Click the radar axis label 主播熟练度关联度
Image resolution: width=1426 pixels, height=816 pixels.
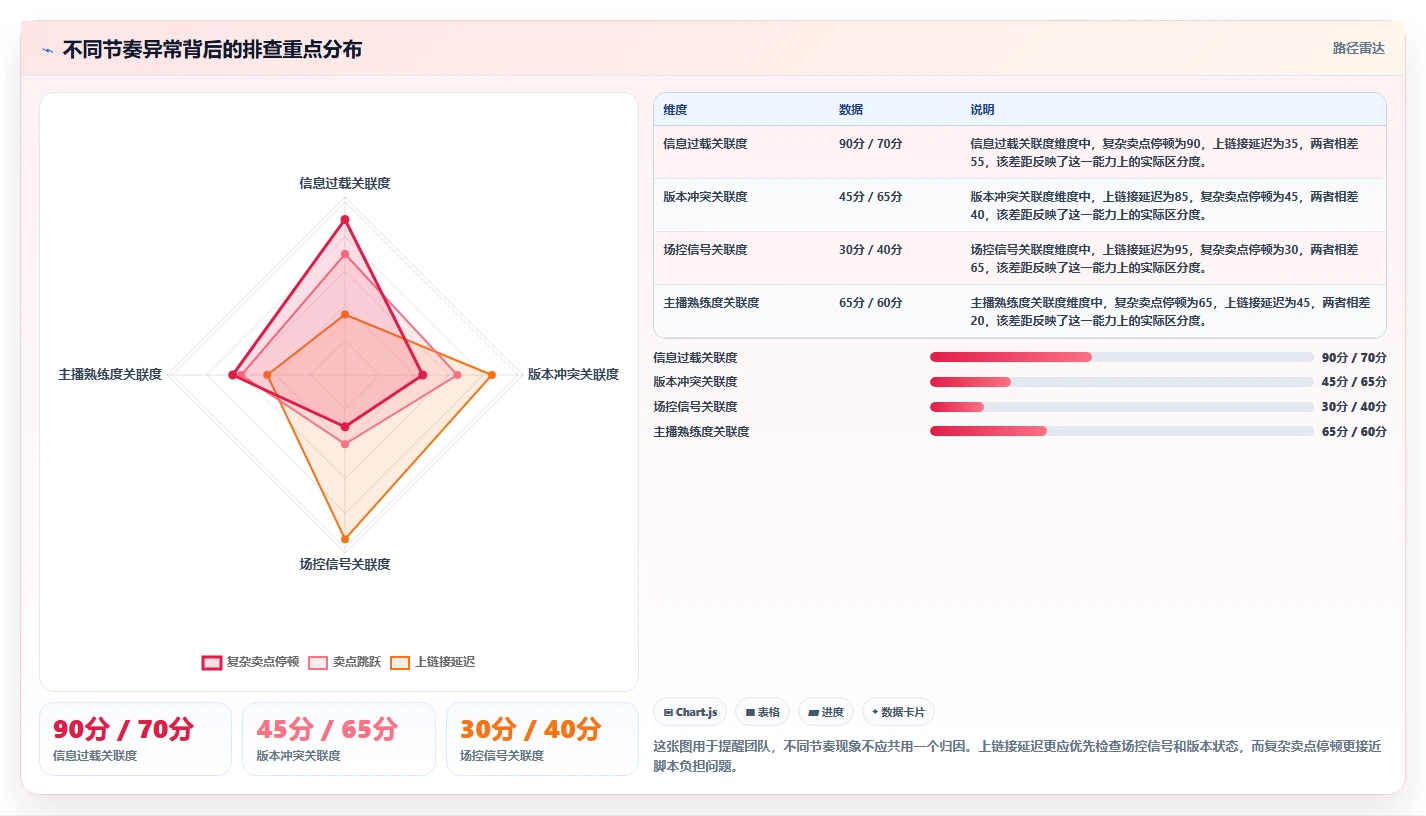(110, 374)
